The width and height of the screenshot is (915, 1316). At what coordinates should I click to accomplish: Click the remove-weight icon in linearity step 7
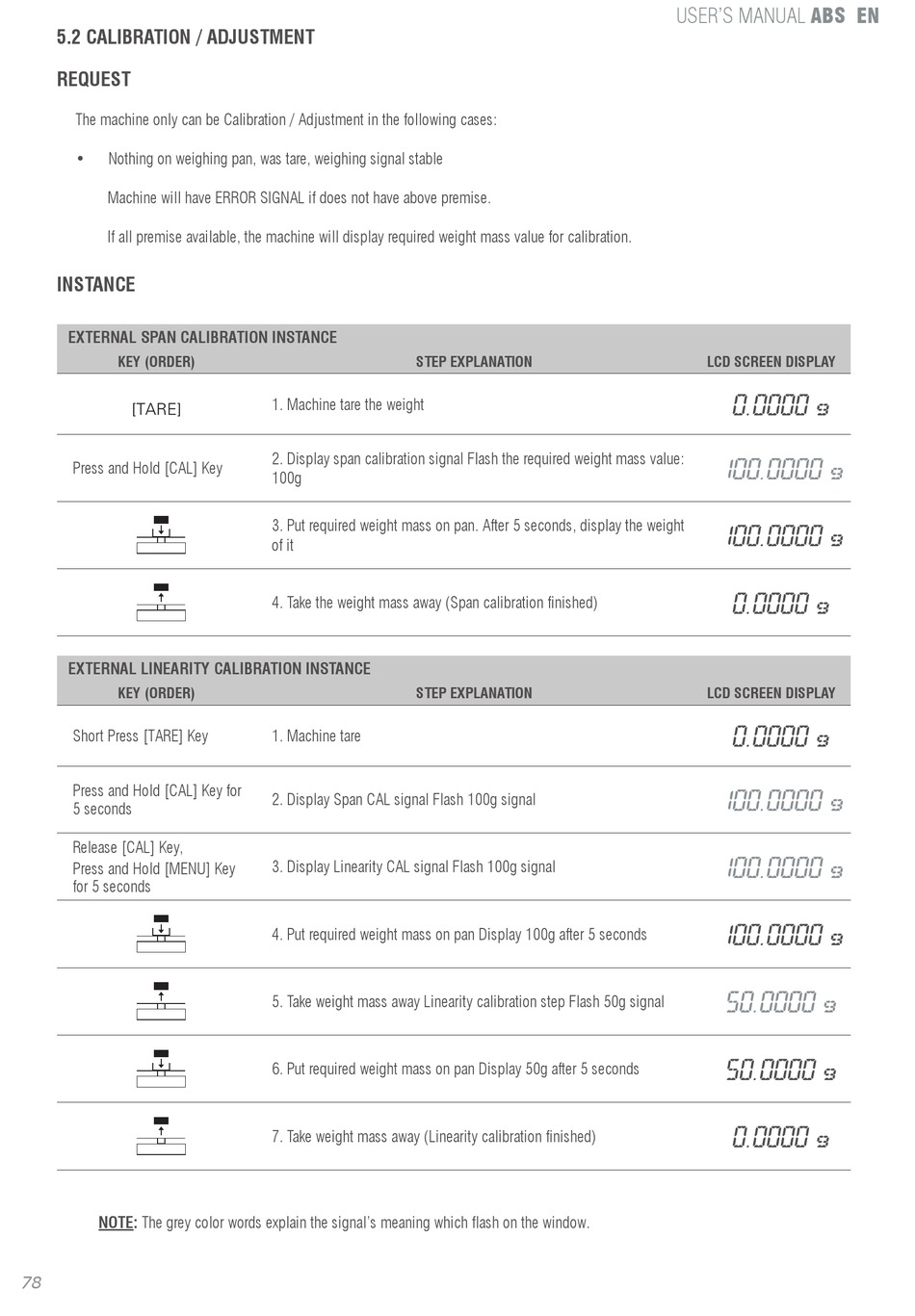pyautogui.click(x=161, y=1136)
